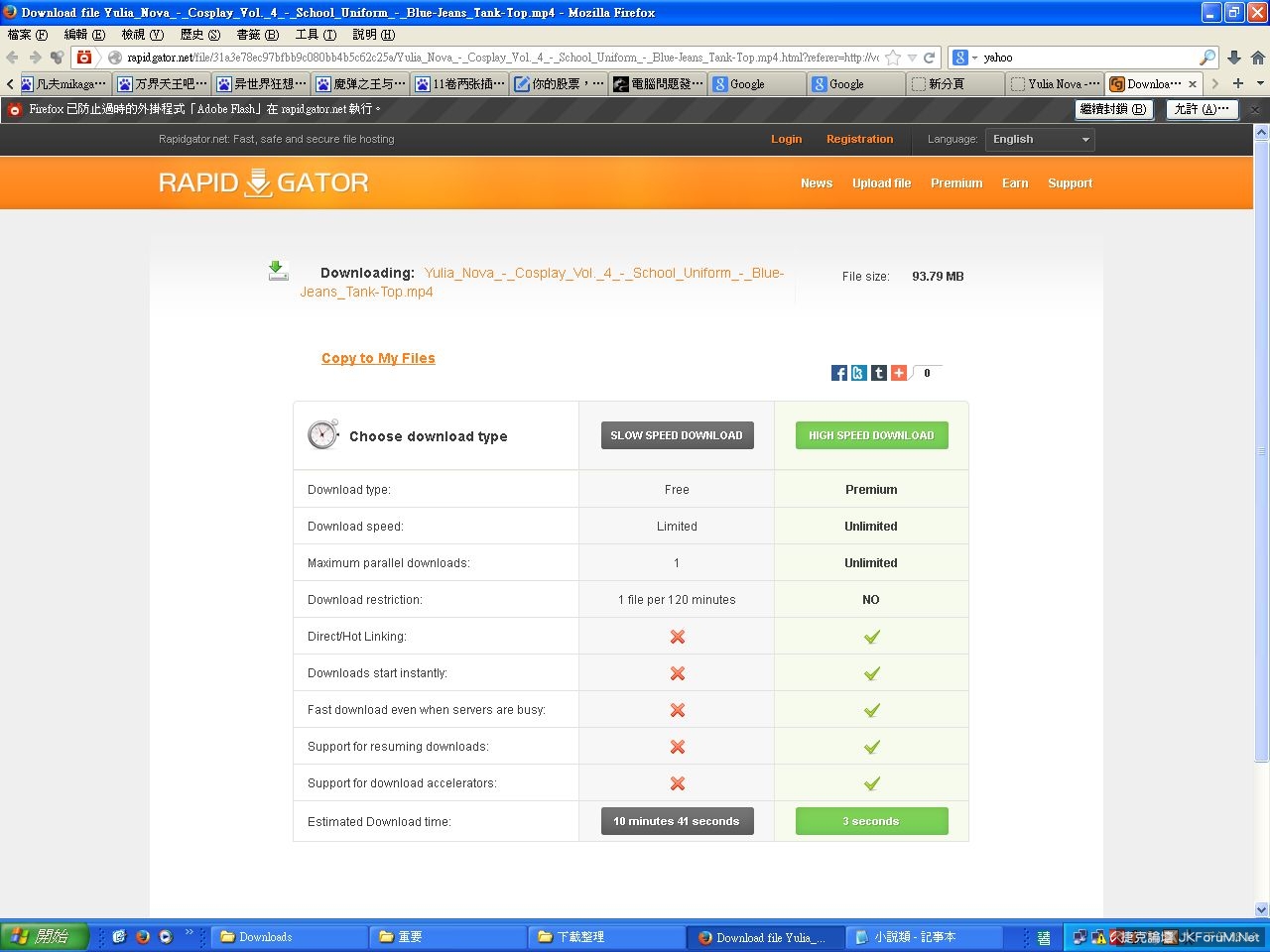Click the Slow Speed Download button
Screen dimensions: 1270x952
coord(677,435)
